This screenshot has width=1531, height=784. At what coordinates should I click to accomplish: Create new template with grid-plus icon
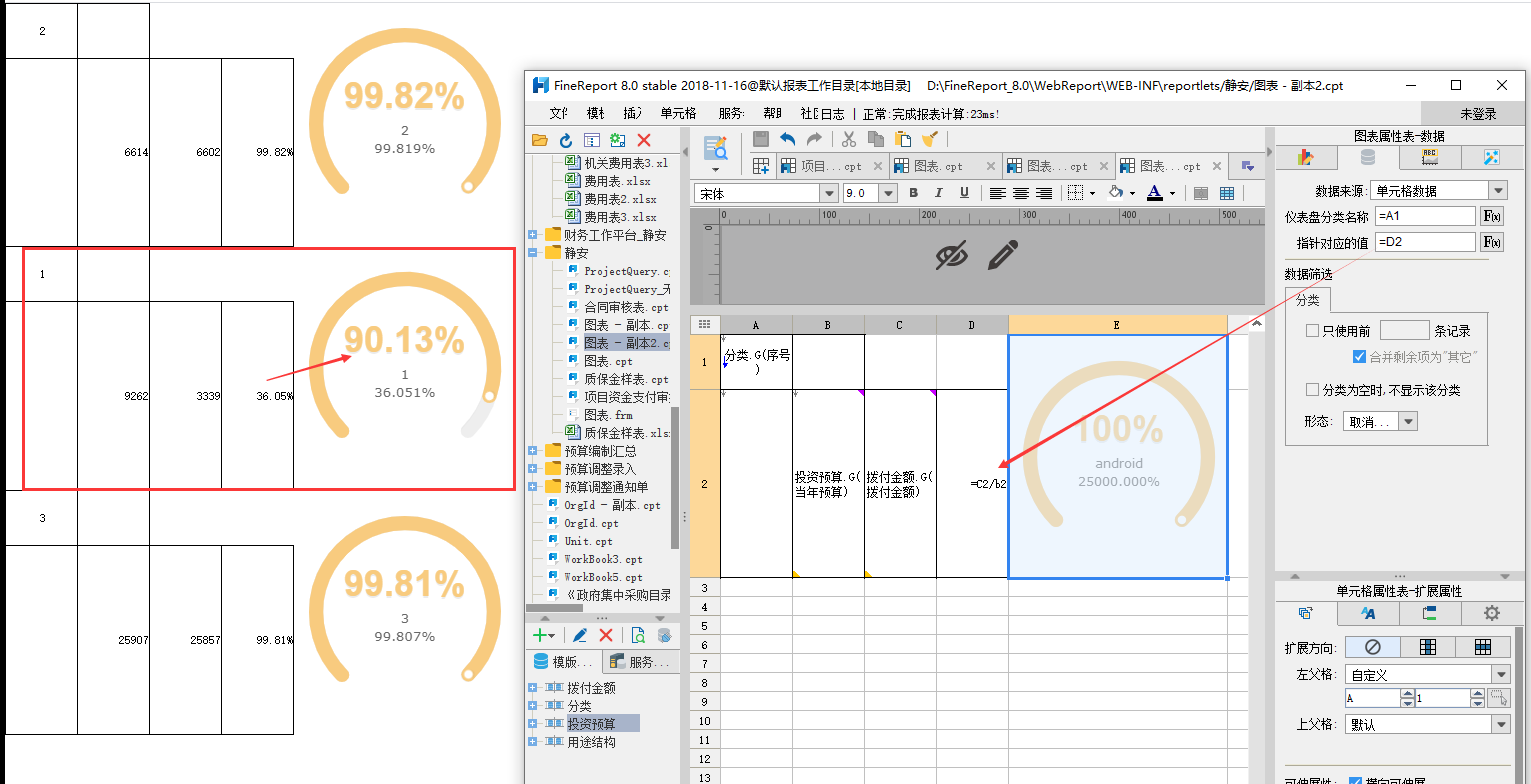(761, 166)
